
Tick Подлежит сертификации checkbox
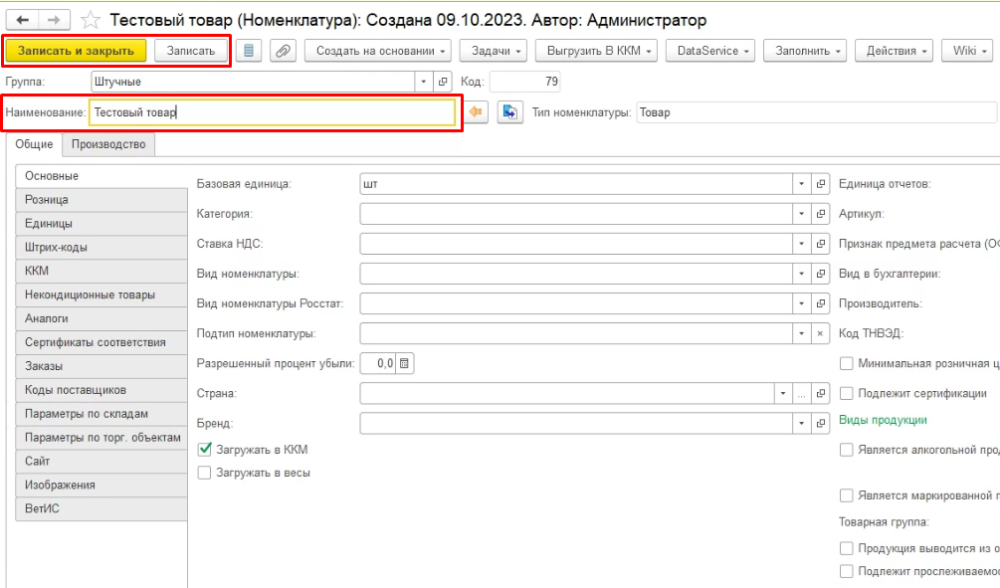pos(847,394)
